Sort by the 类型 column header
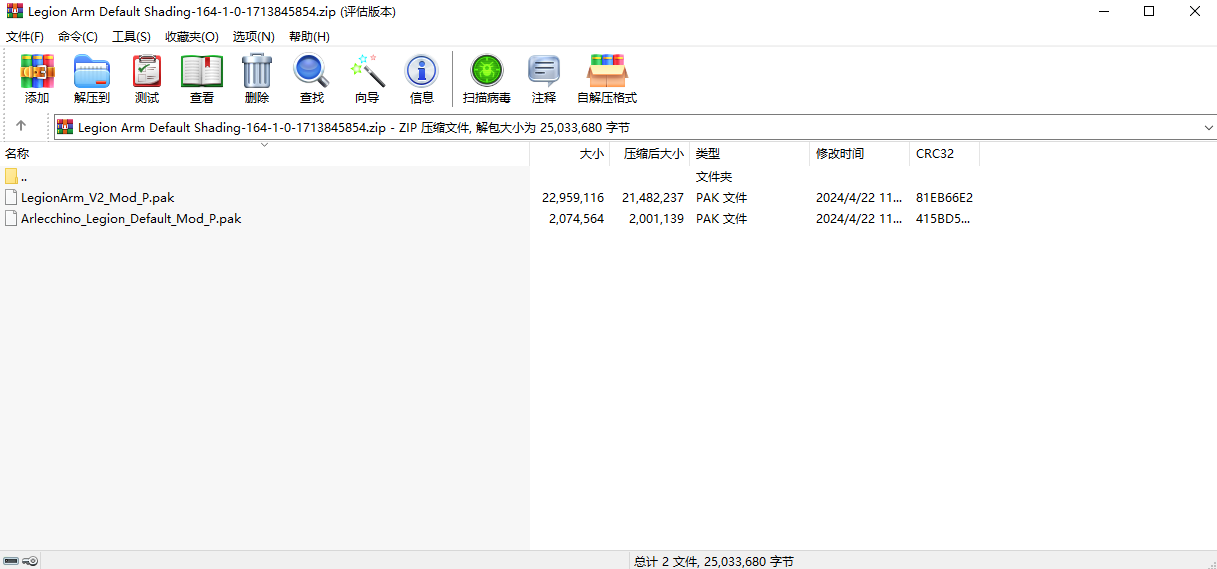The height and width of the screenshot is (569, 1217). click(750, 154)
